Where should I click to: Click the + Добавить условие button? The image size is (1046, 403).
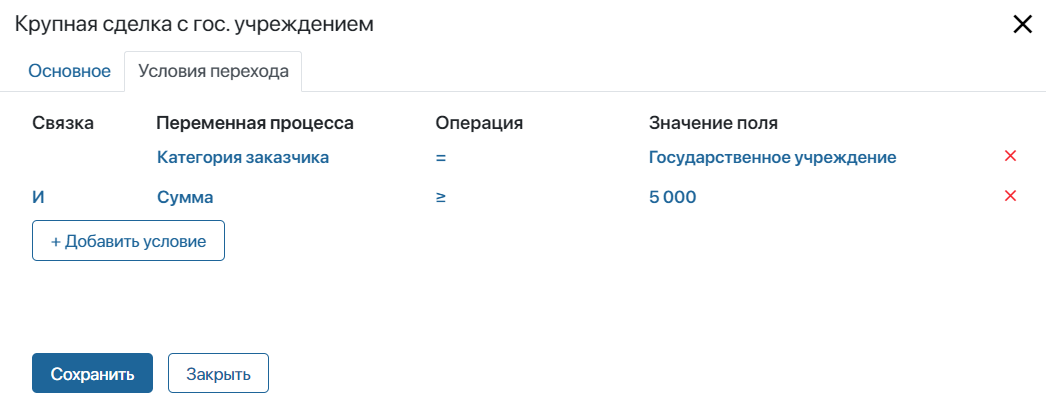click(128, 241)
